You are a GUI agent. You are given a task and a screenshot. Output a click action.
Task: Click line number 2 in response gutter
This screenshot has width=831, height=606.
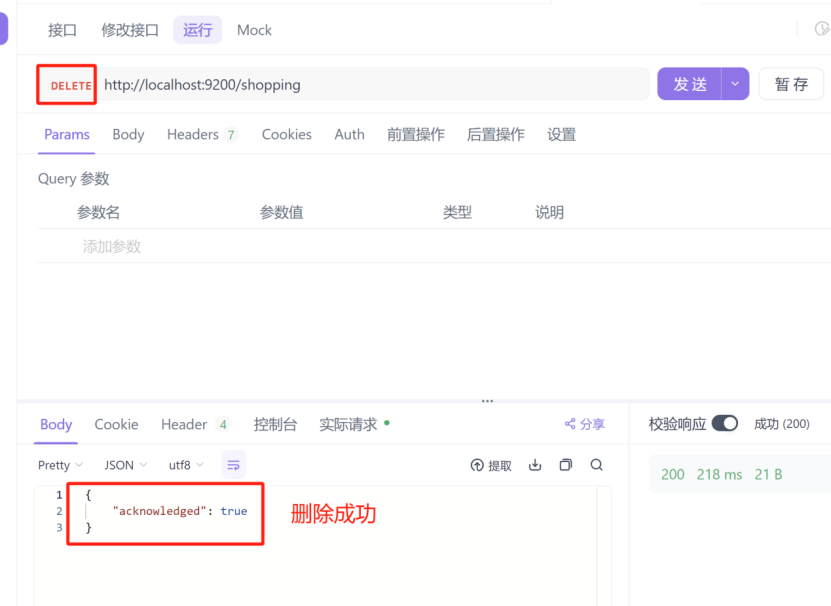pyautogui.click(x=59, y=511)
